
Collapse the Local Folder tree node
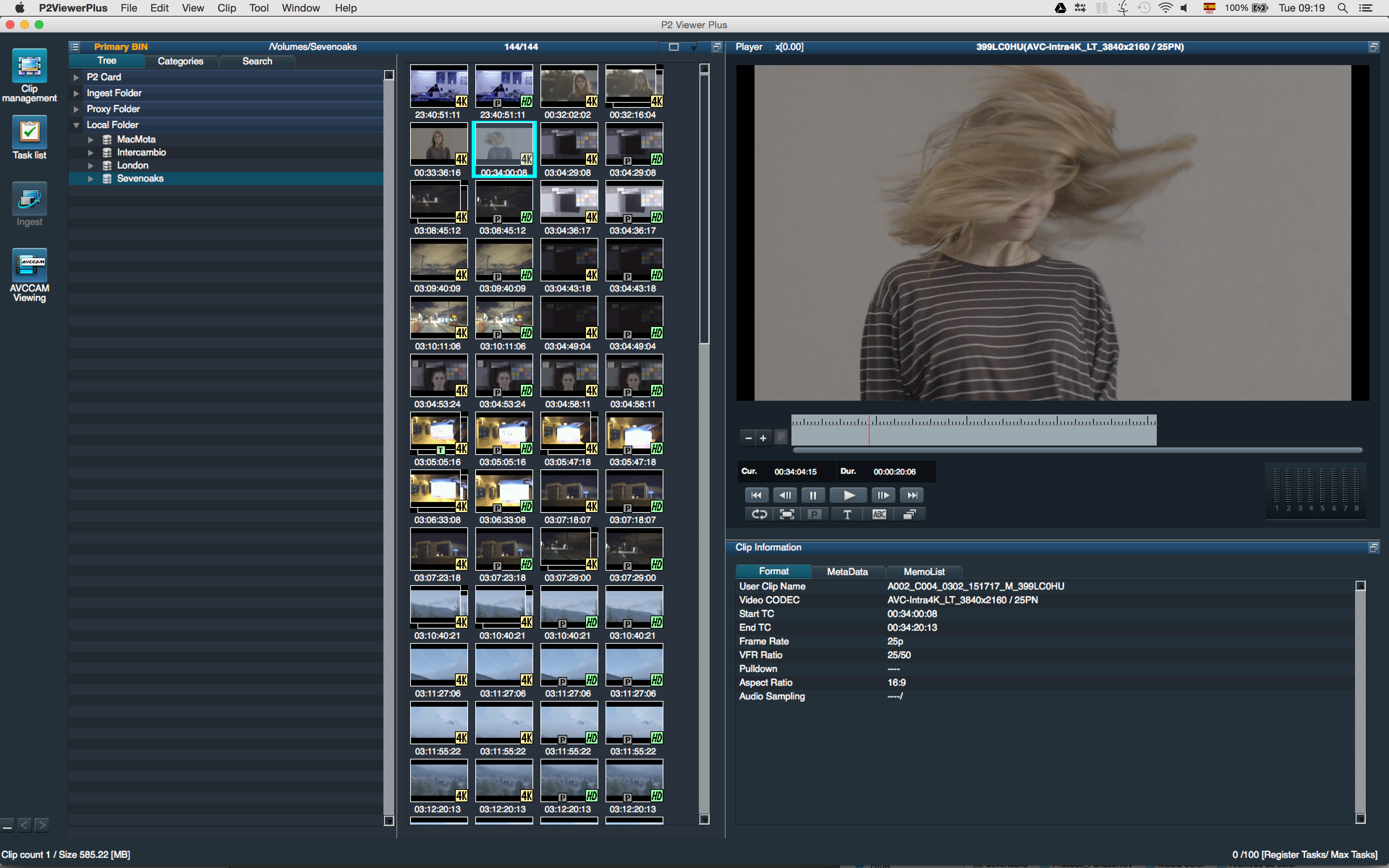(76, 125)
